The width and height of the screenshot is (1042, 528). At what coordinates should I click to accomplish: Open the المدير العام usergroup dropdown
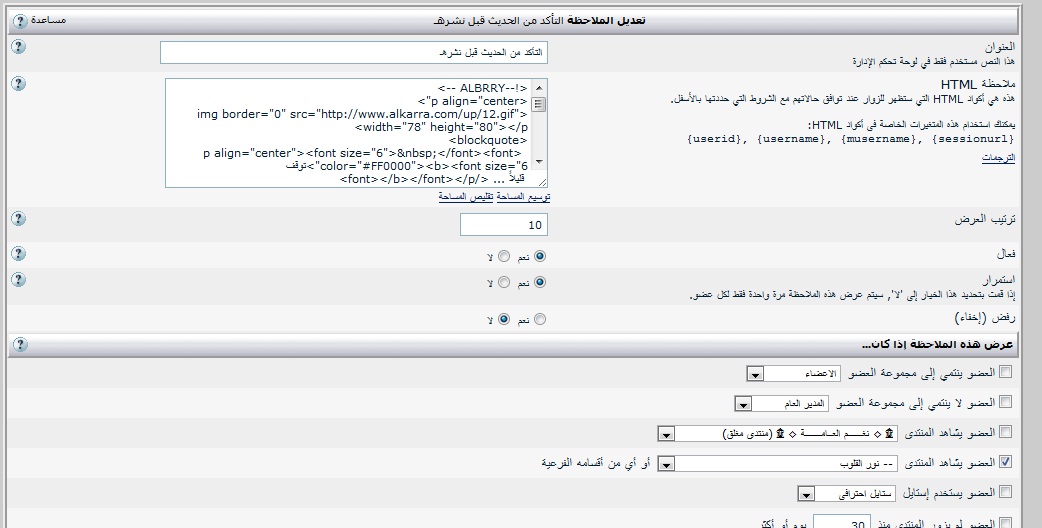pyautogui.click(x=743, y=404)
